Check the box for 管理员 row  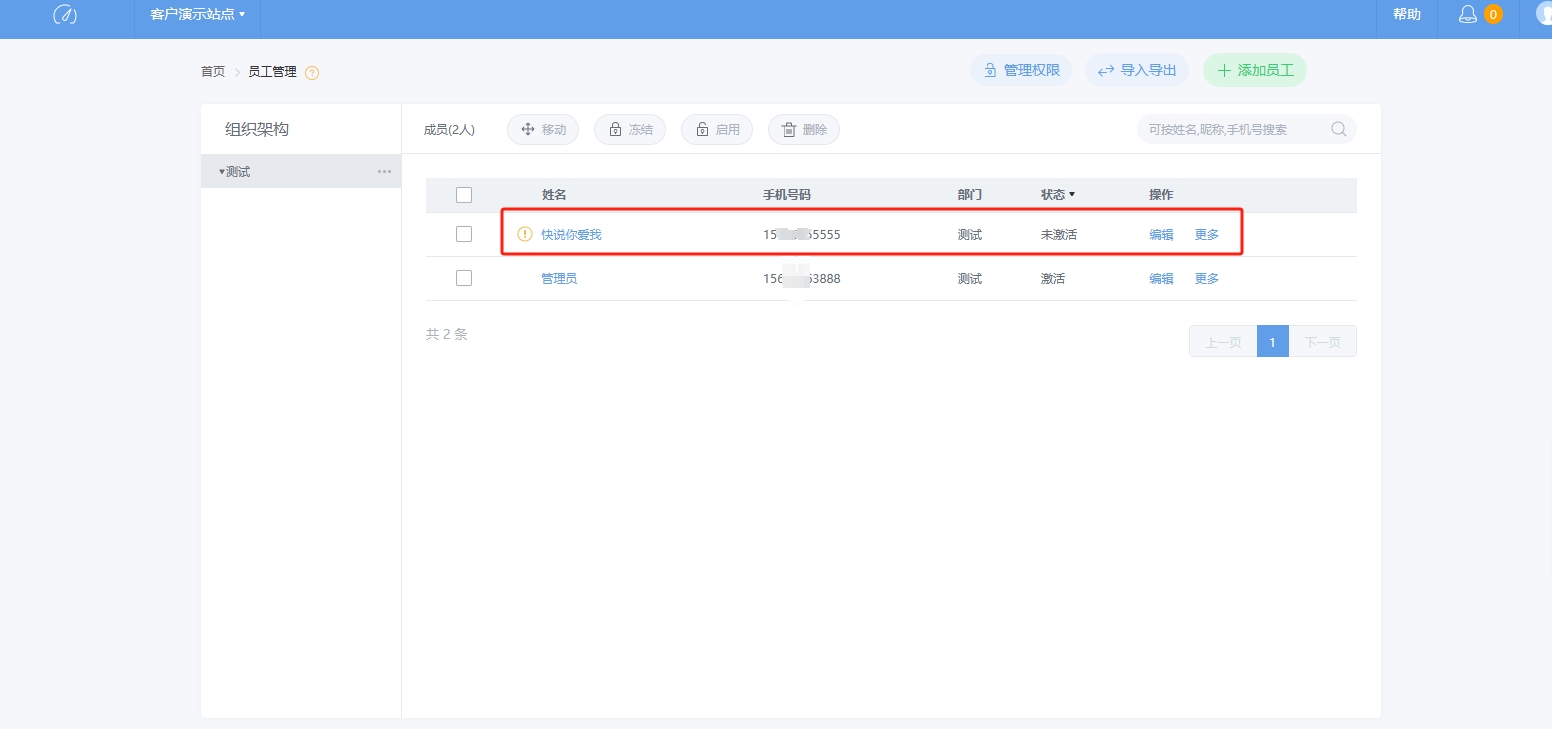(464, 278)
